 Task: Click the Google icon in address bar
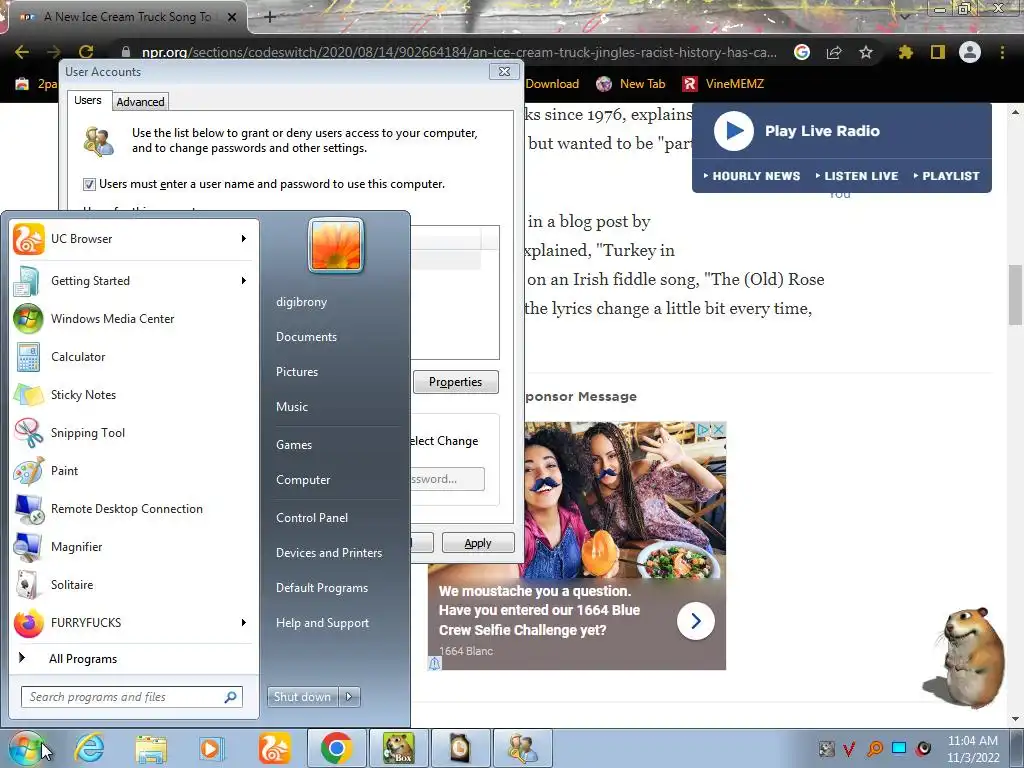[x=802, y=52]
